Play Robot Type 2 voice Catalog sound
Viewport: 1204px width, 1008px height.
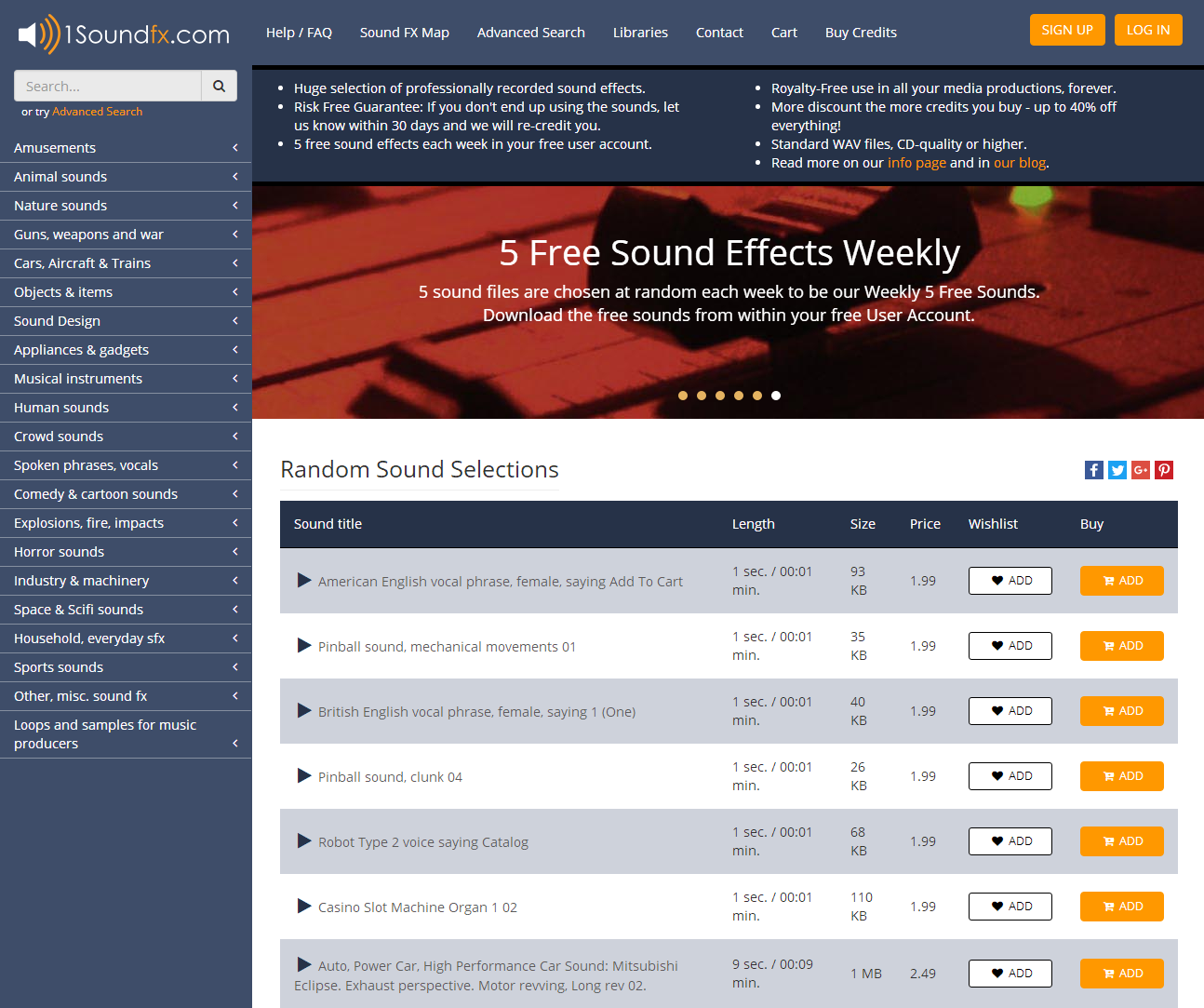(303, 840)
